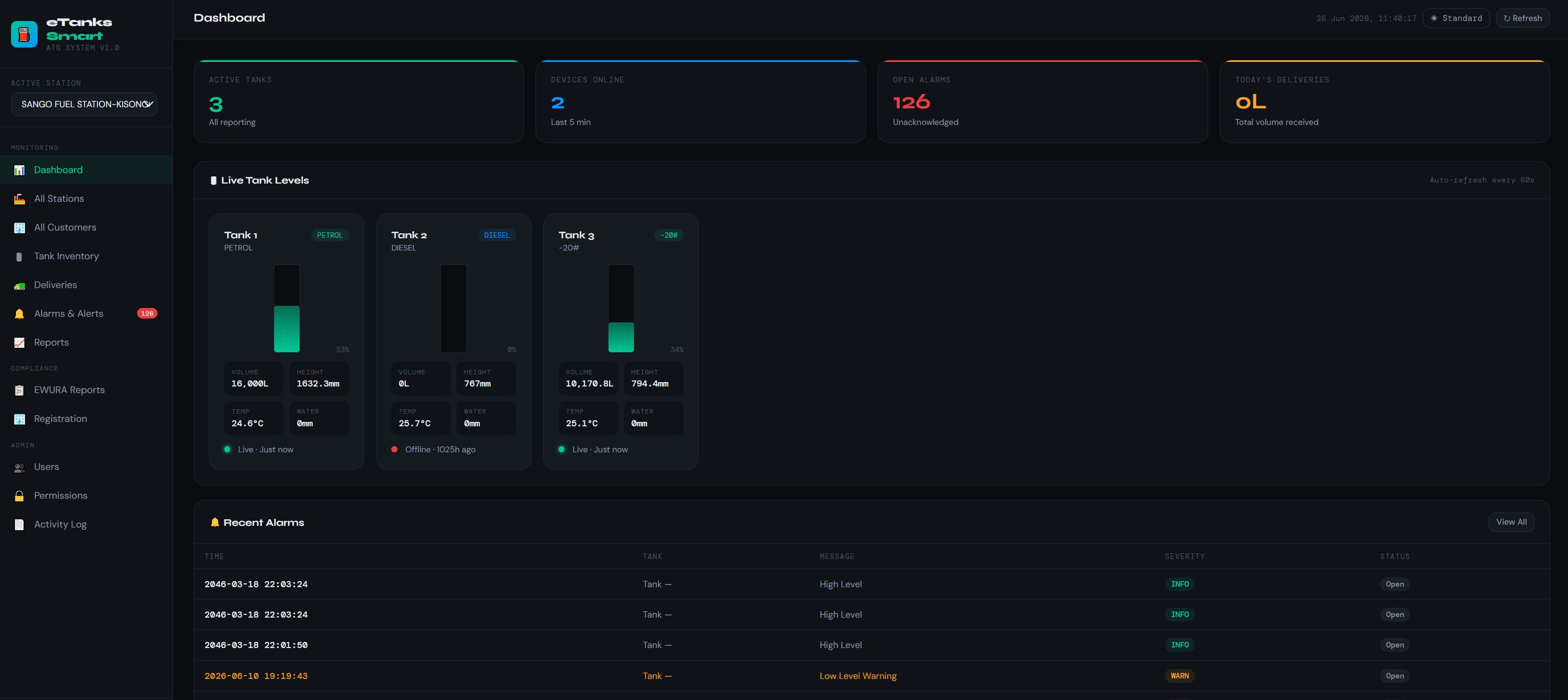Click Offline · 1025h ago text

[440, 449]
